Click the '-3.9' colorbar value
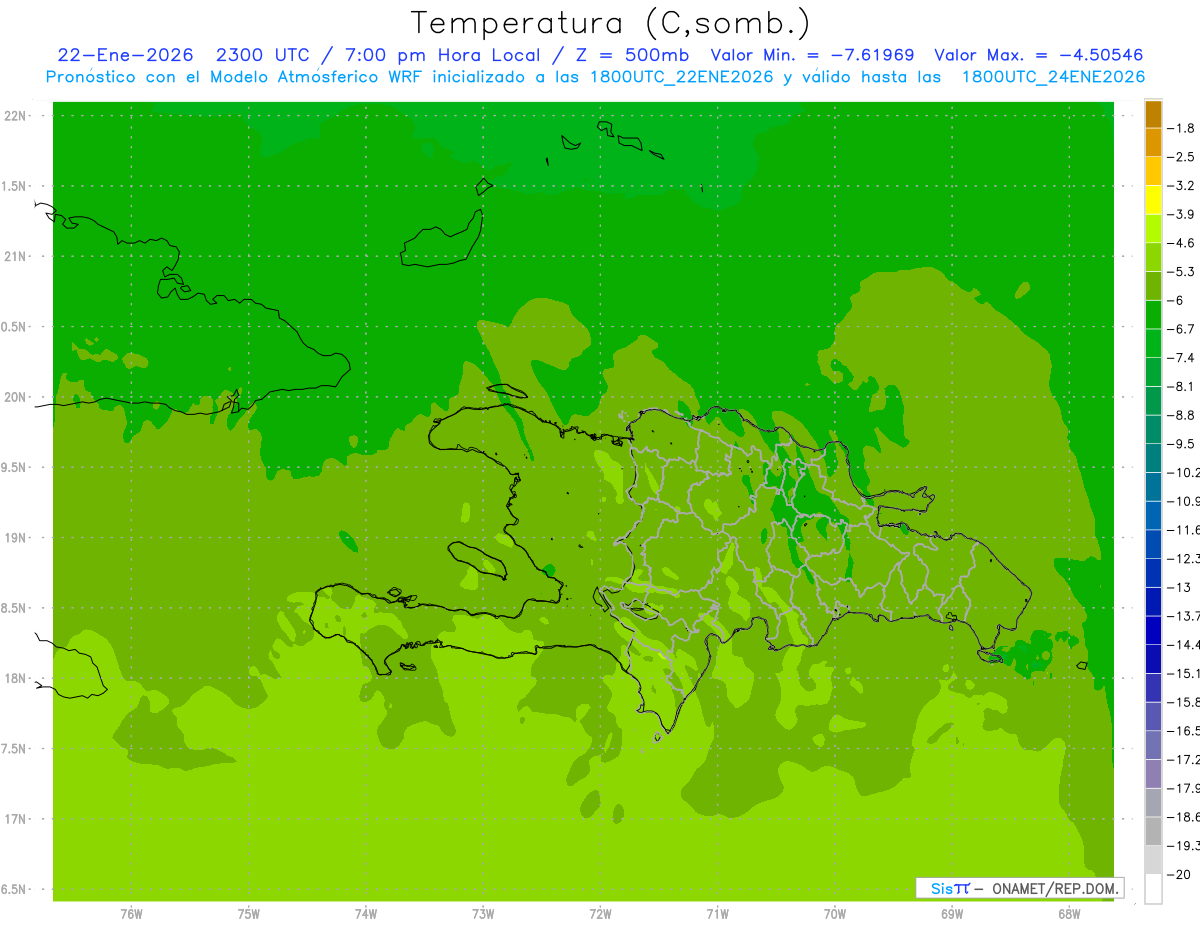1200x927 pixels. click(1181, 214)
